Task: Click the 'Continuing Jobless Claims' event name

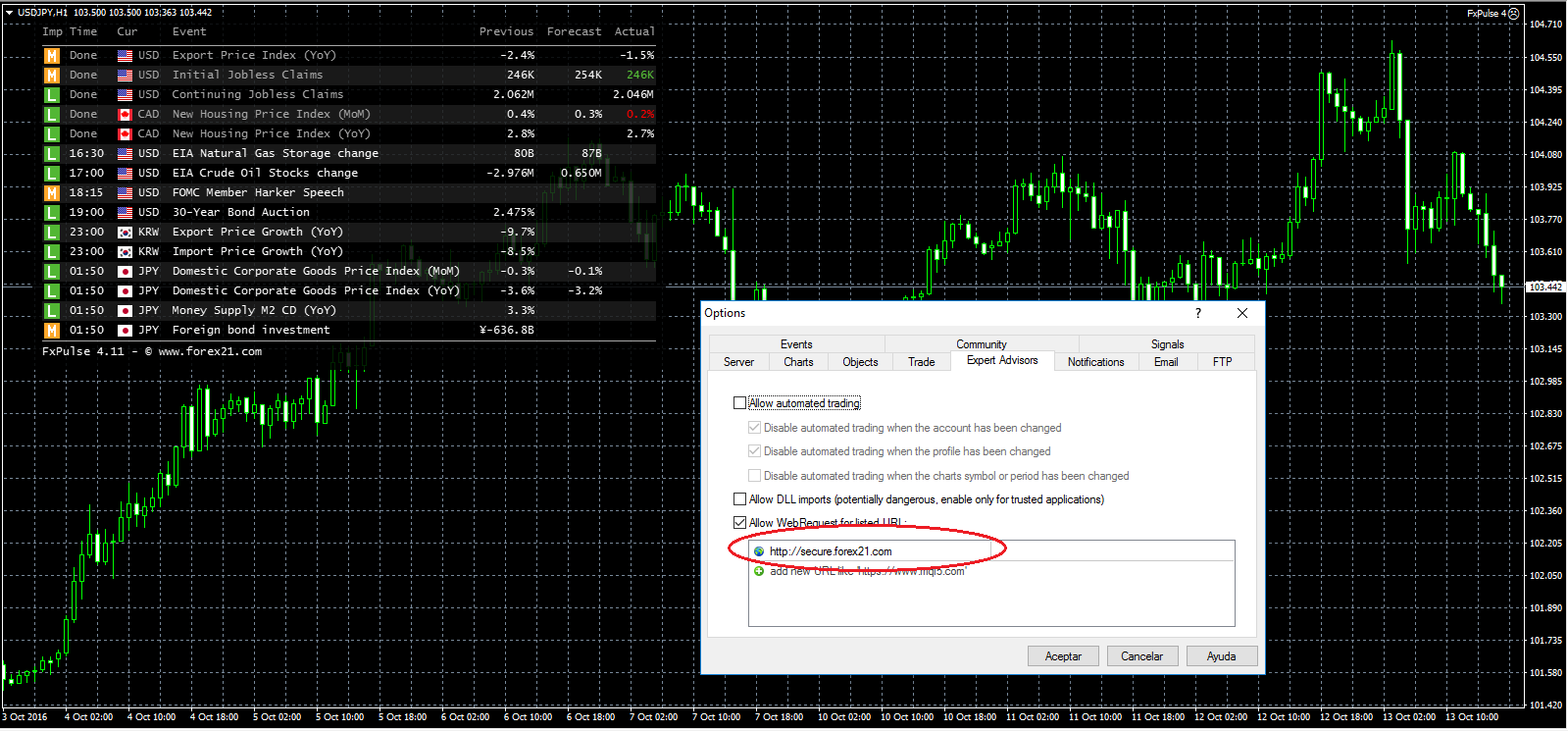Action: (258, 95)
